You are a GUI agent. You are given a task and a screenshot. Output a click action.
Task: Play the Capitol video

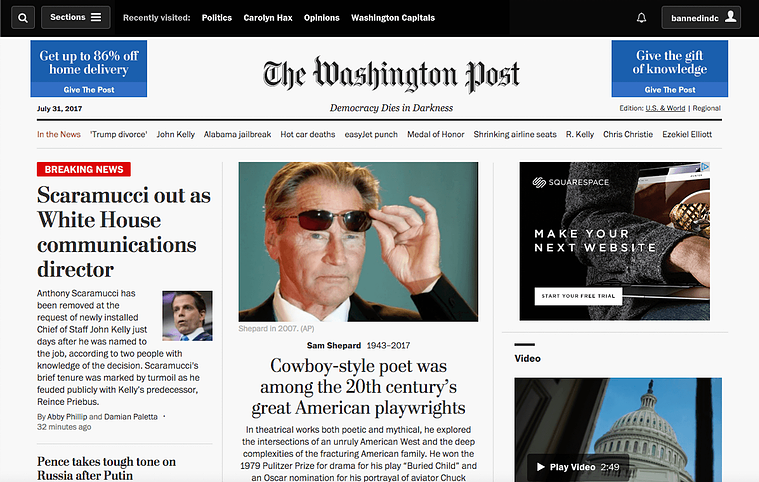[578, 467]
